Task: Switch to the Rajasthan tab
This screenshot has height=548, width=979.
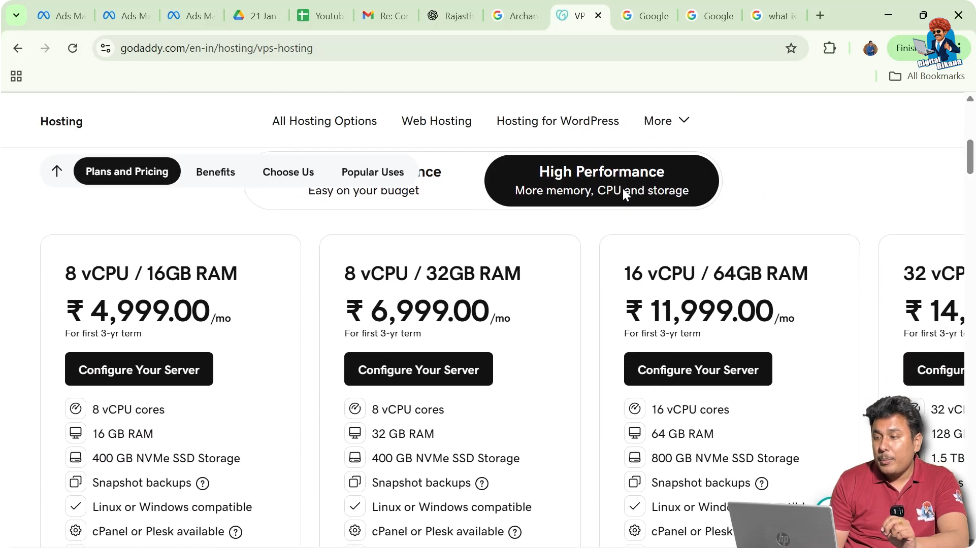Action: click(x=450, y=16)
